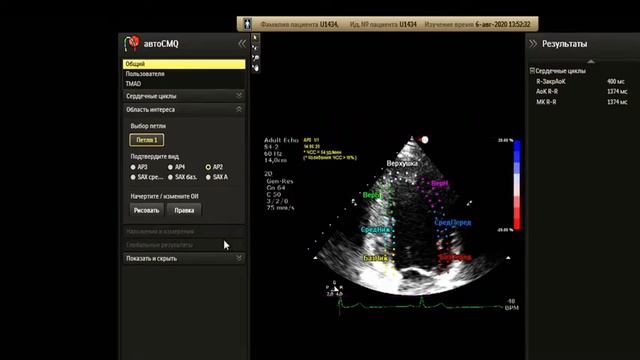
Task: Click the focus position indicator below the sector
Action: click(x=335, y=289)
